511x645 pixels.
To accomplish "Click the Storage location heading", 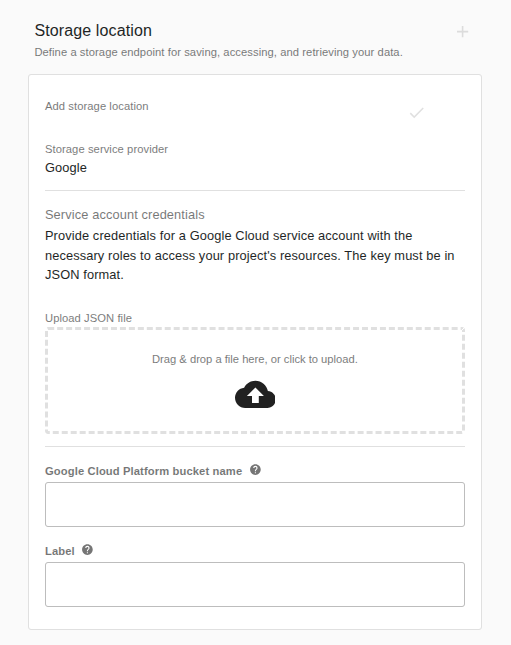I will coord(93,30).
